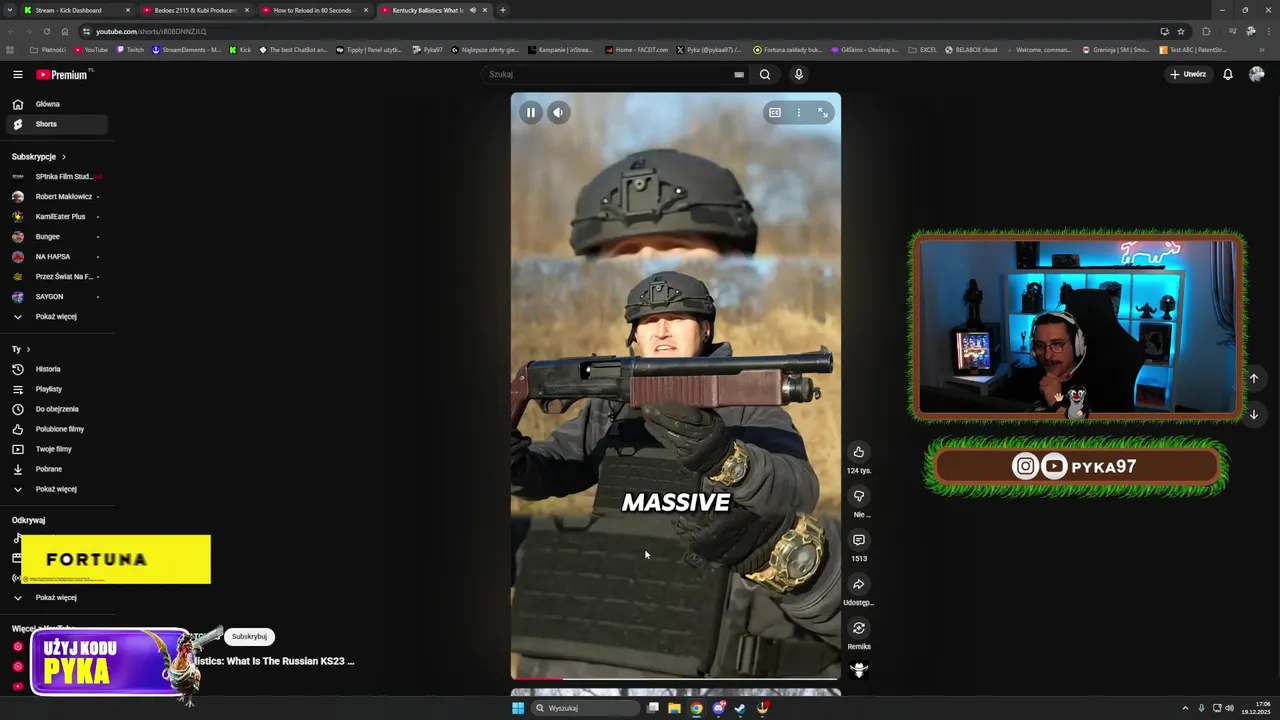The width and height of the screenshot is (1280, 720).
Task: Open the StreamElements bookmark
Action: (x=187, y=50)
